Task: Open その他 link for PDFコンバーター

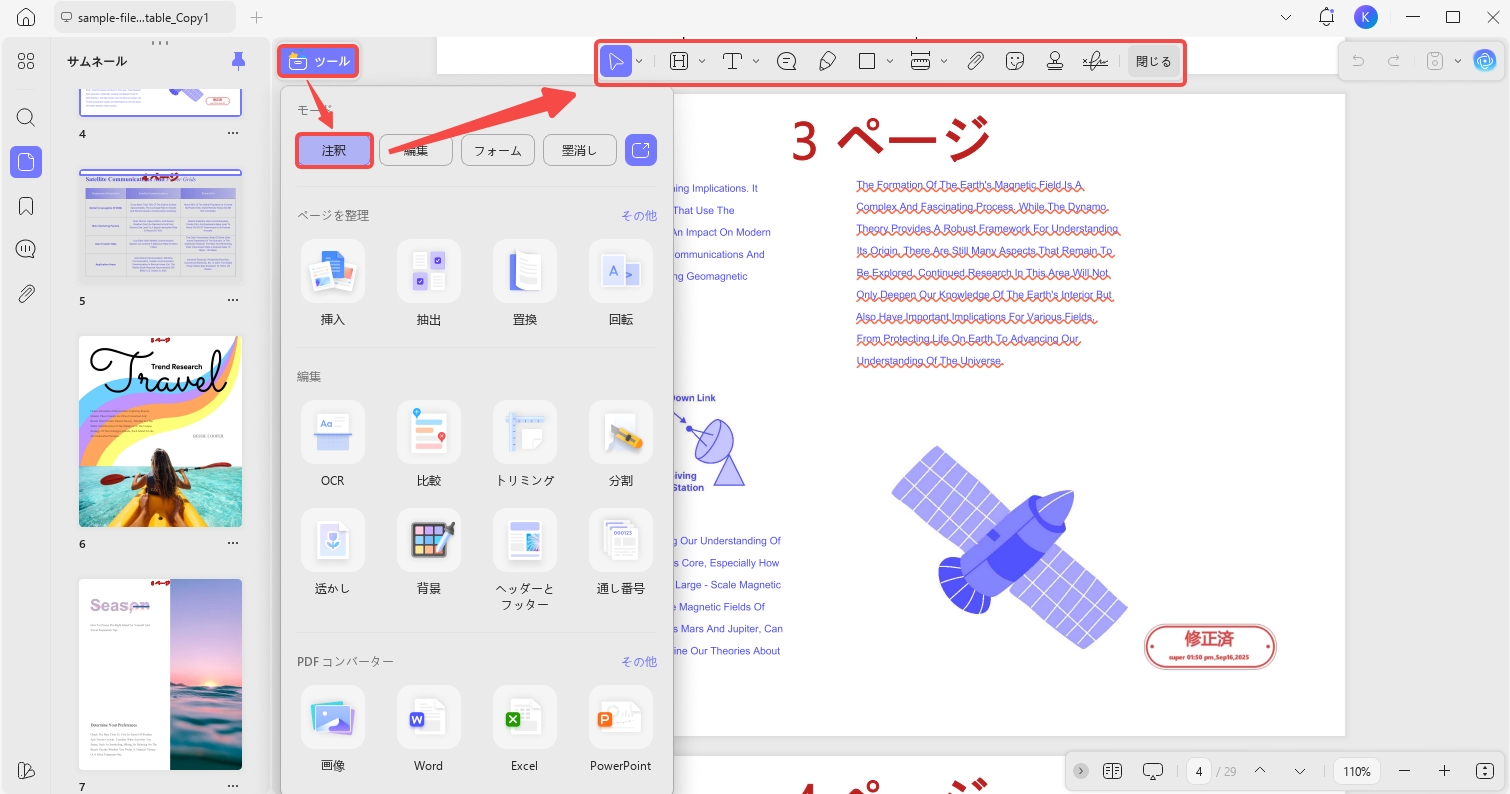Action: pyautogui.click(x=639, y=661)
